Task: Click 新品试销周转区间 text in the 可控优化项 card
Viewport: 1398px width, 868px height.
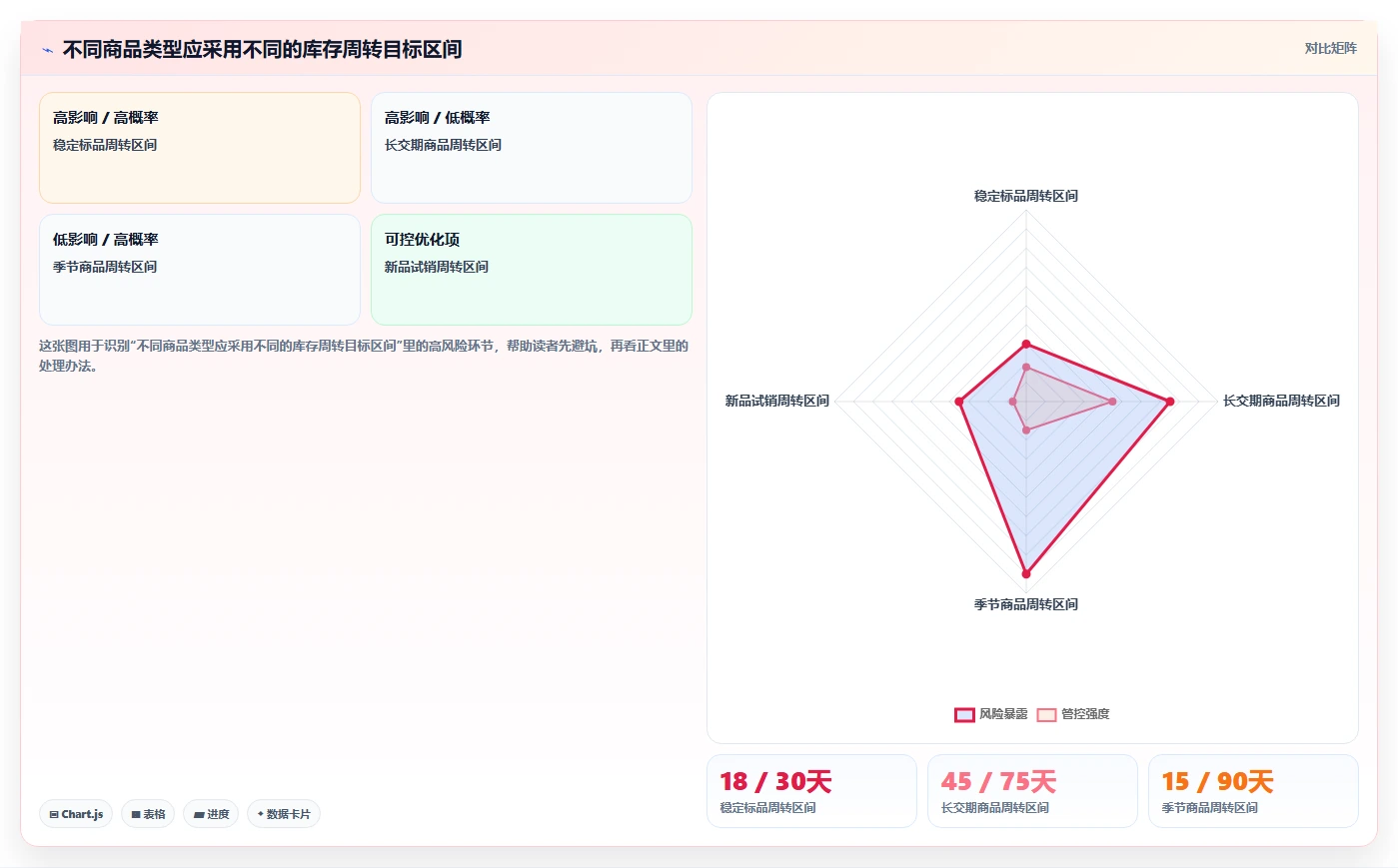Action: 437,267
